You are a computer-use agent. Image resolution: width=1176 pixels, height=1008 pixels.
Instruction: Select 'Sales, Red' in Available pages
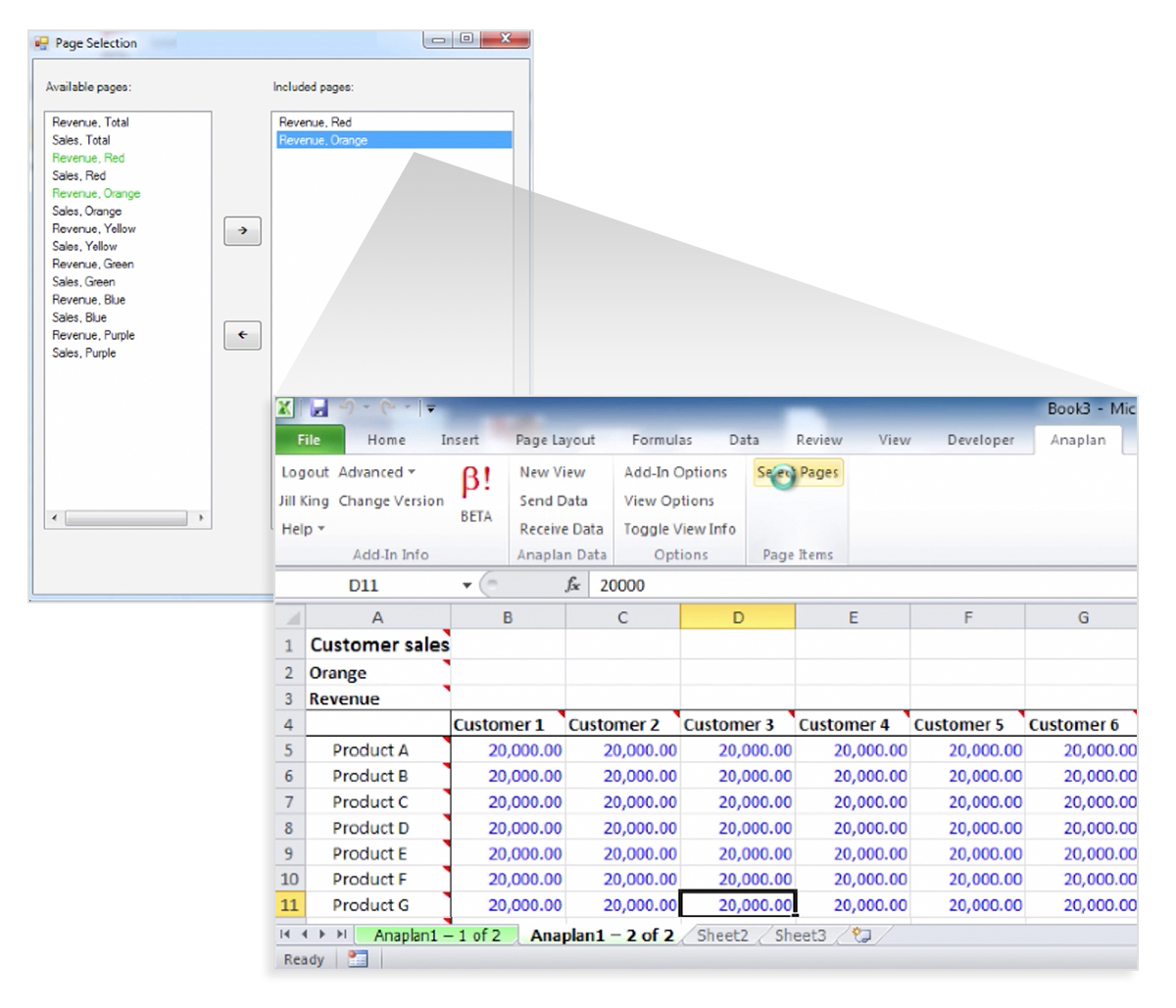pos(78,176)
